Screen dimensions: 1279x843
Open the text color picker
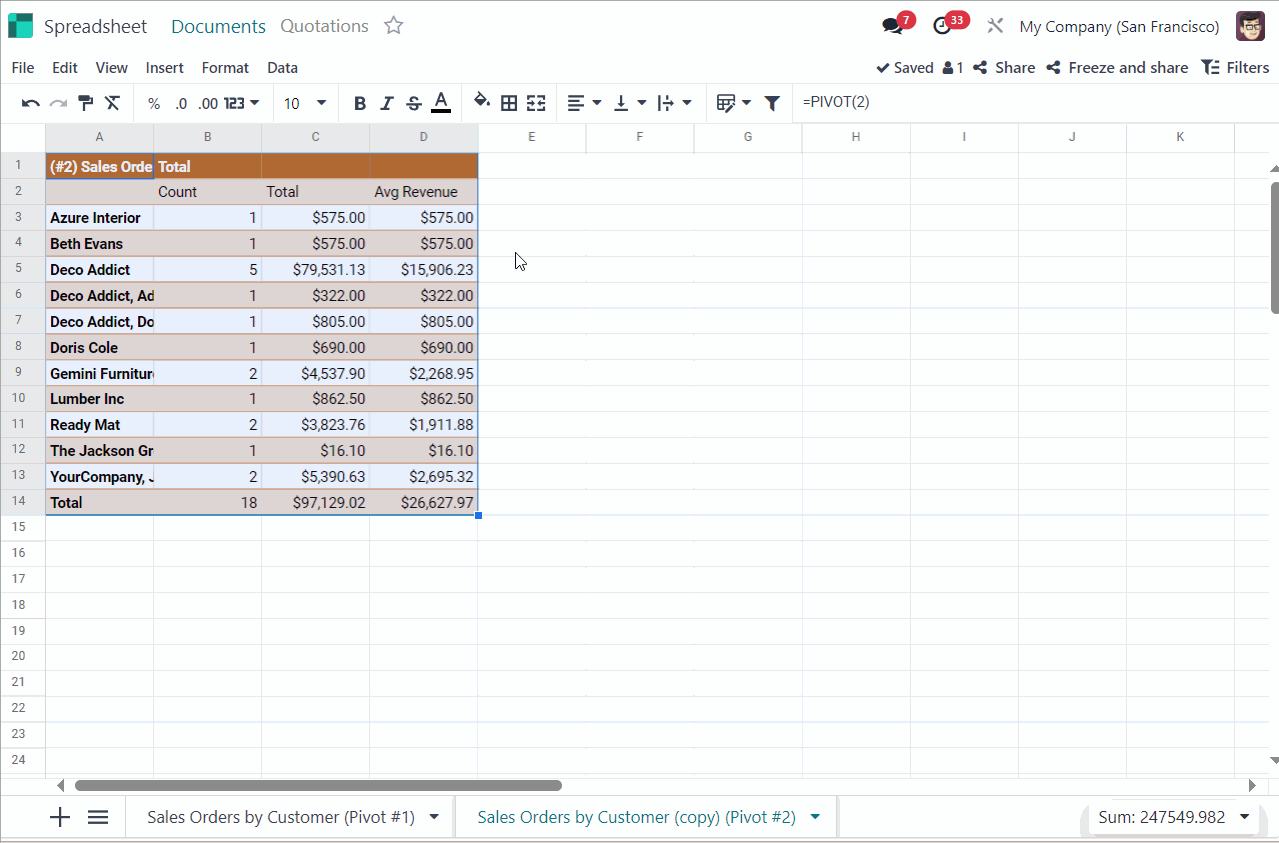(x=441, y=103)
